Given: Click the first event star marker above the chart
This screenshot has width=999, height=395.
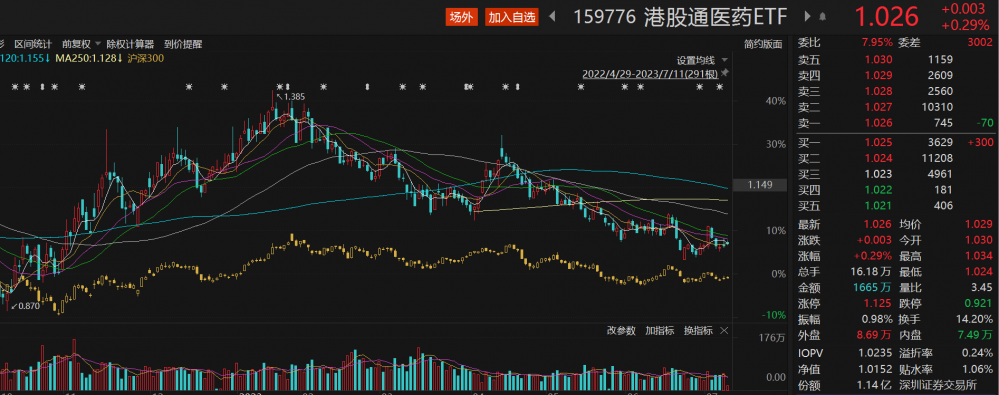Looking at the screenshot, I should (15, 87).
